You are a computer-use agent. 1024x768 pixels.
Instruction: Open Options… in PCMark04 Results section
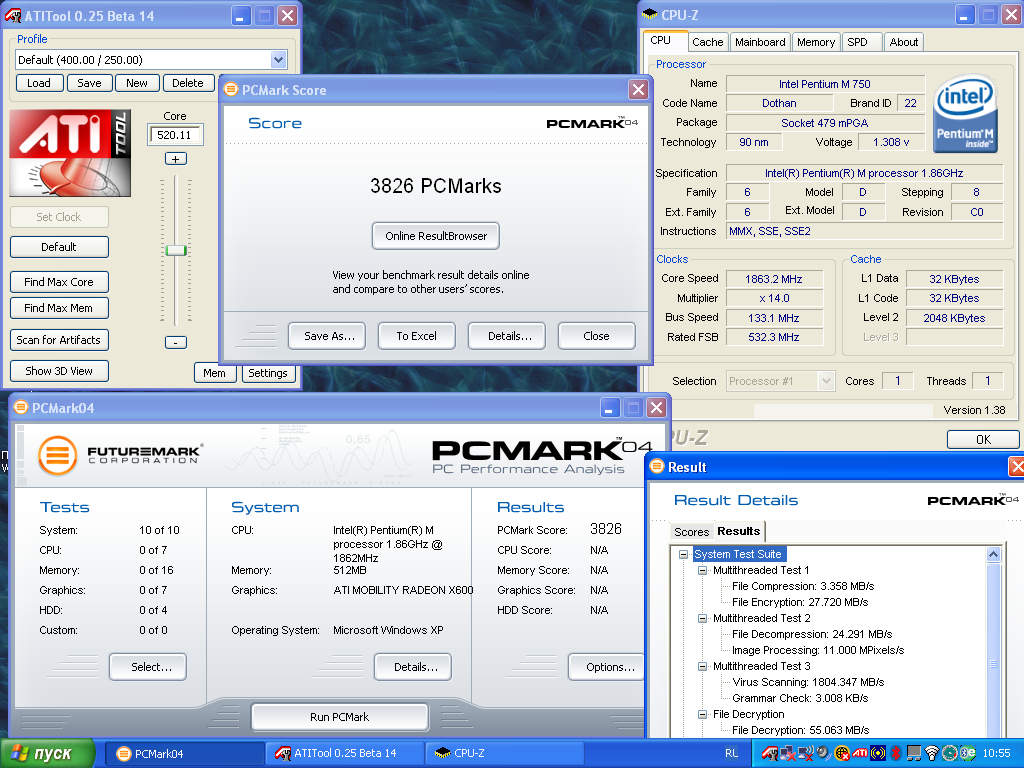(x=608, y=667)
